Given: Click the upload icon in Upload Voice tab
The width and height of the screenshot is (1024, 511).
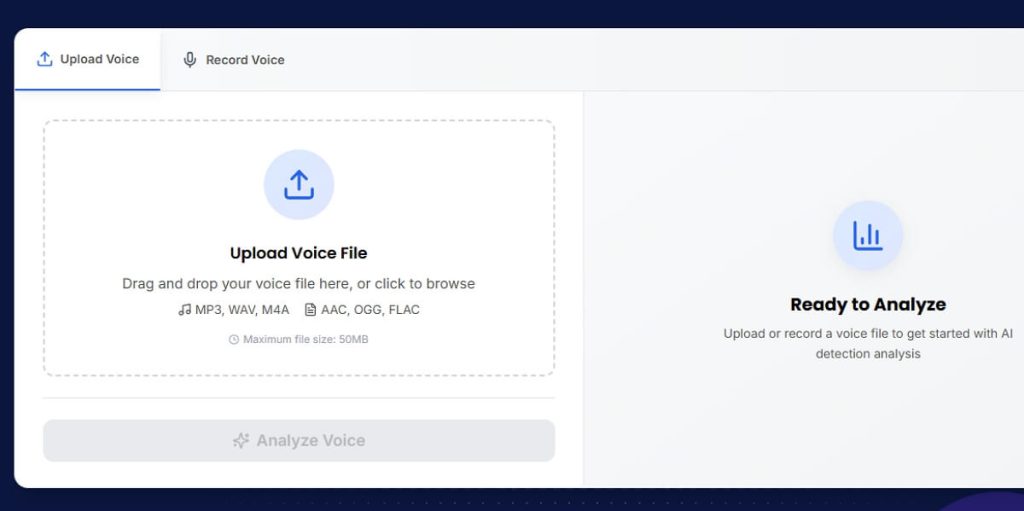Looking at the screenshot, I should tap(44, 59).
